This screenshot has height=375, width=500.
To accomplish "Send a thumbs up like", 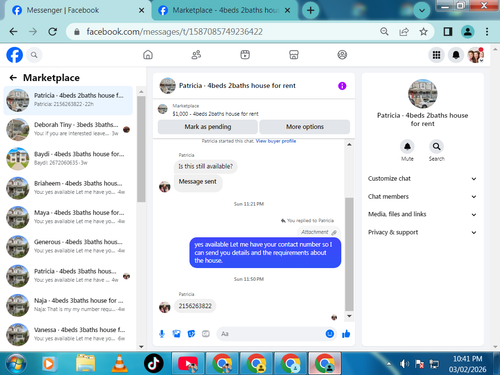I will (x=346, y=334).
